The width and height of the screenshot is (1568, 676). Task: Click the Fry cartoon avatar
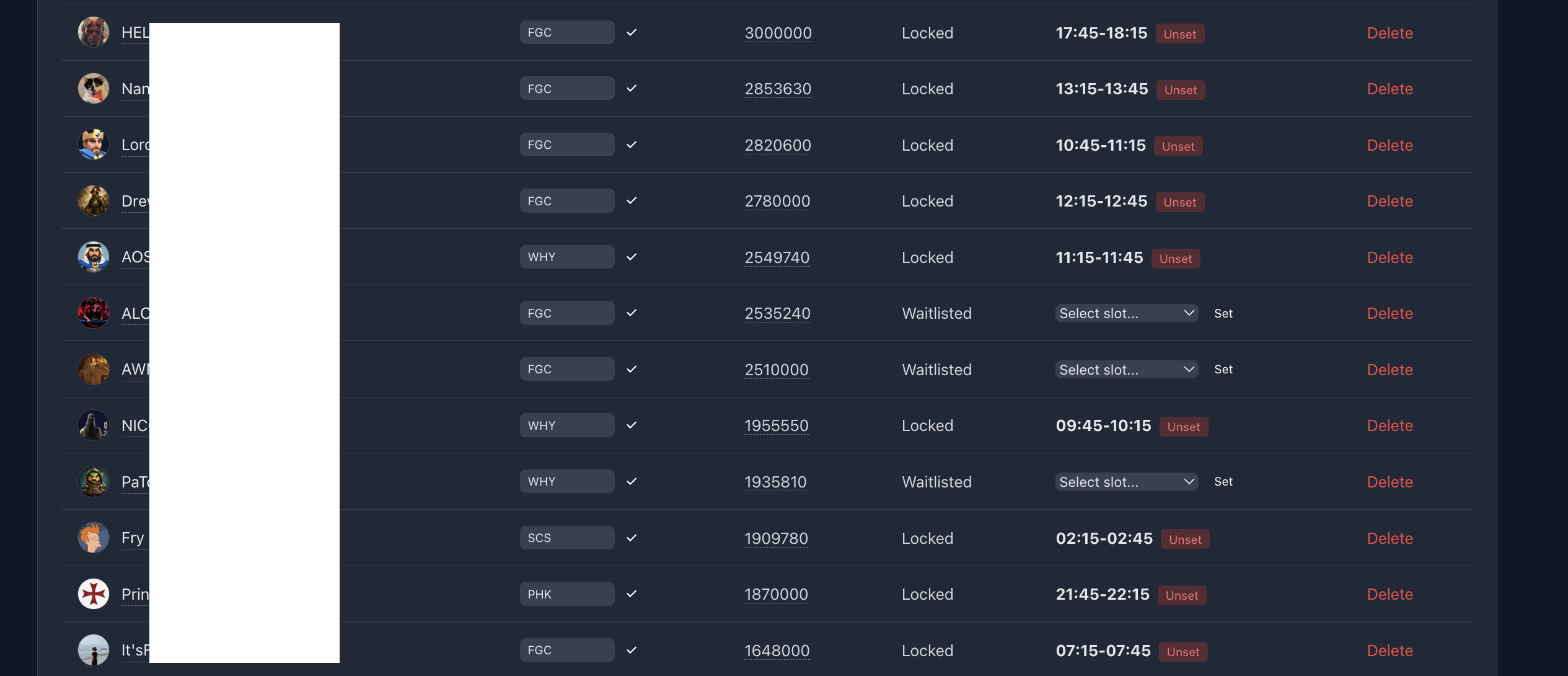click(x=94, y=538)
